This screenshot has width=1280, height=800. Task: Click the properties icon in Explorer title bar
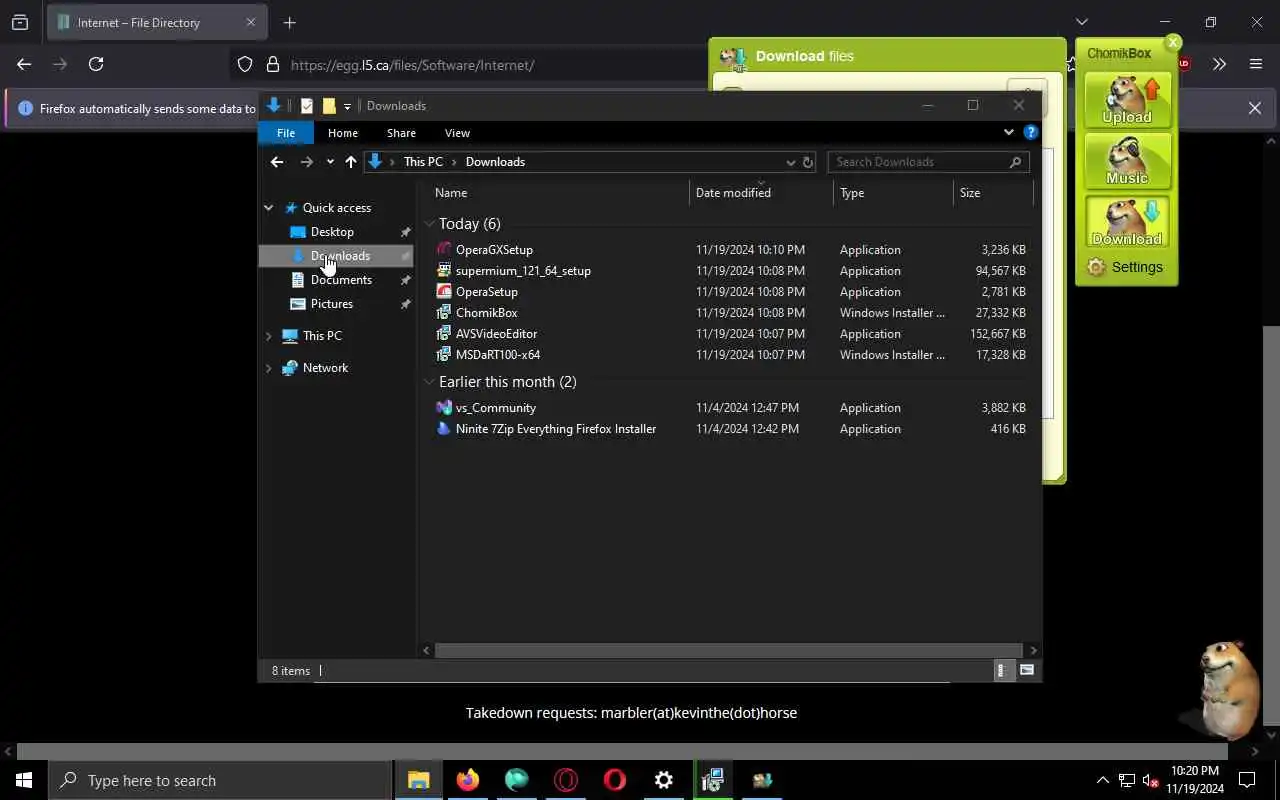pyautogui.click(x=306, y=105)
